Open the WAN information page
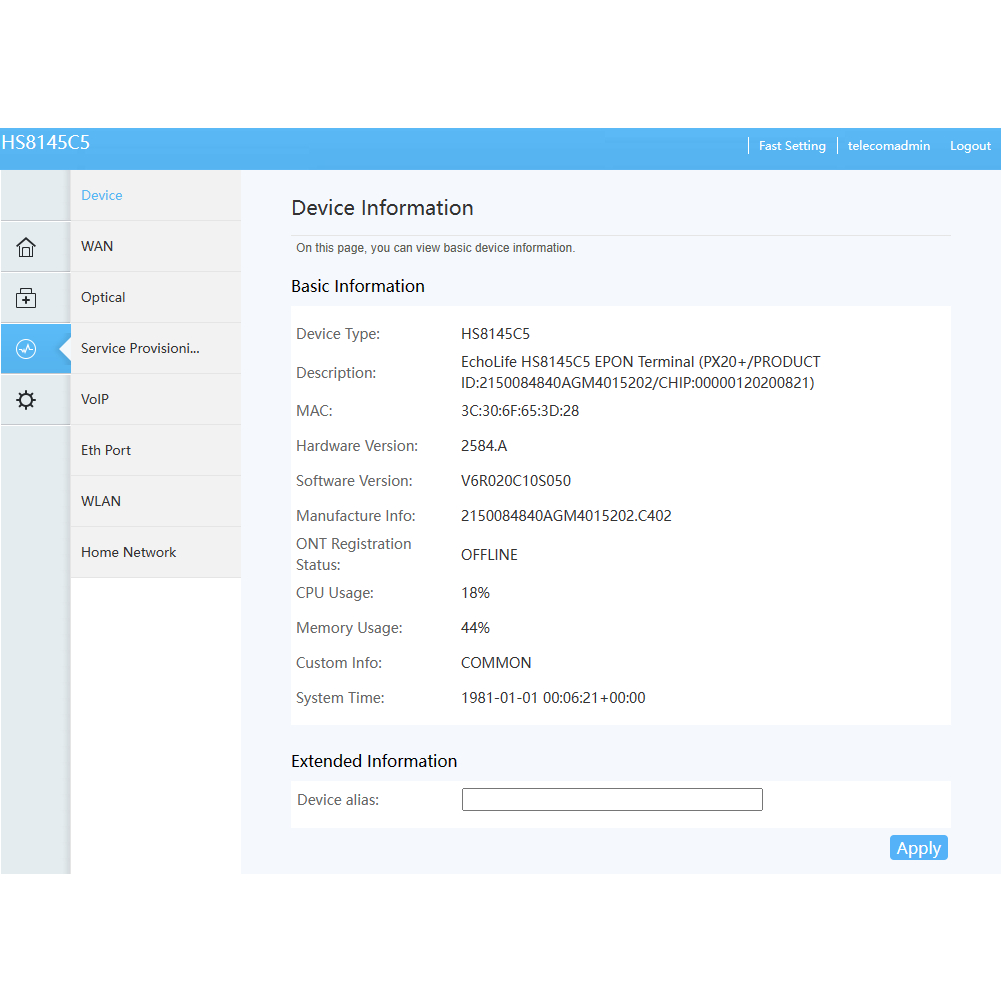This screenshot has width=1001, height=1001. (x=97, y=247)
